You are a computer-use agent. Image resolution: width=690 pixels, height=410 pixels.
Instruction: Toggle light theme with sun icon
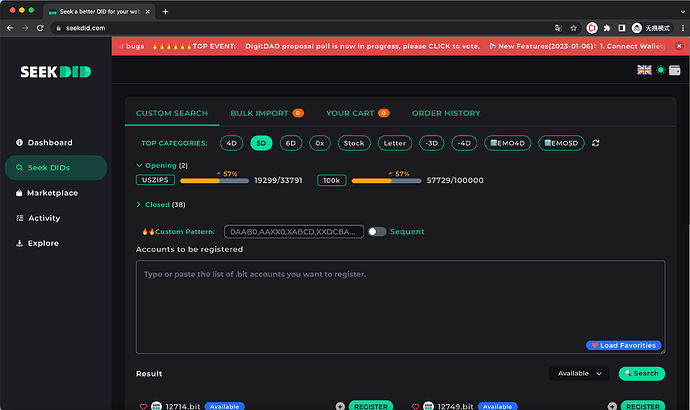661,70
